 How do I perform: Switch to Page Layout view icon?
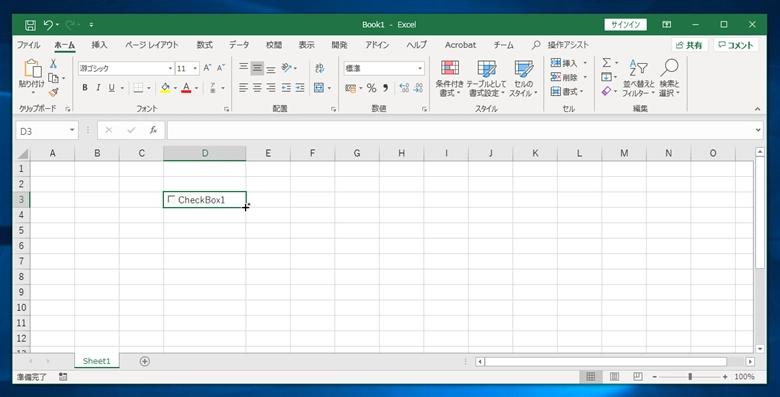(x=614, y=377)
